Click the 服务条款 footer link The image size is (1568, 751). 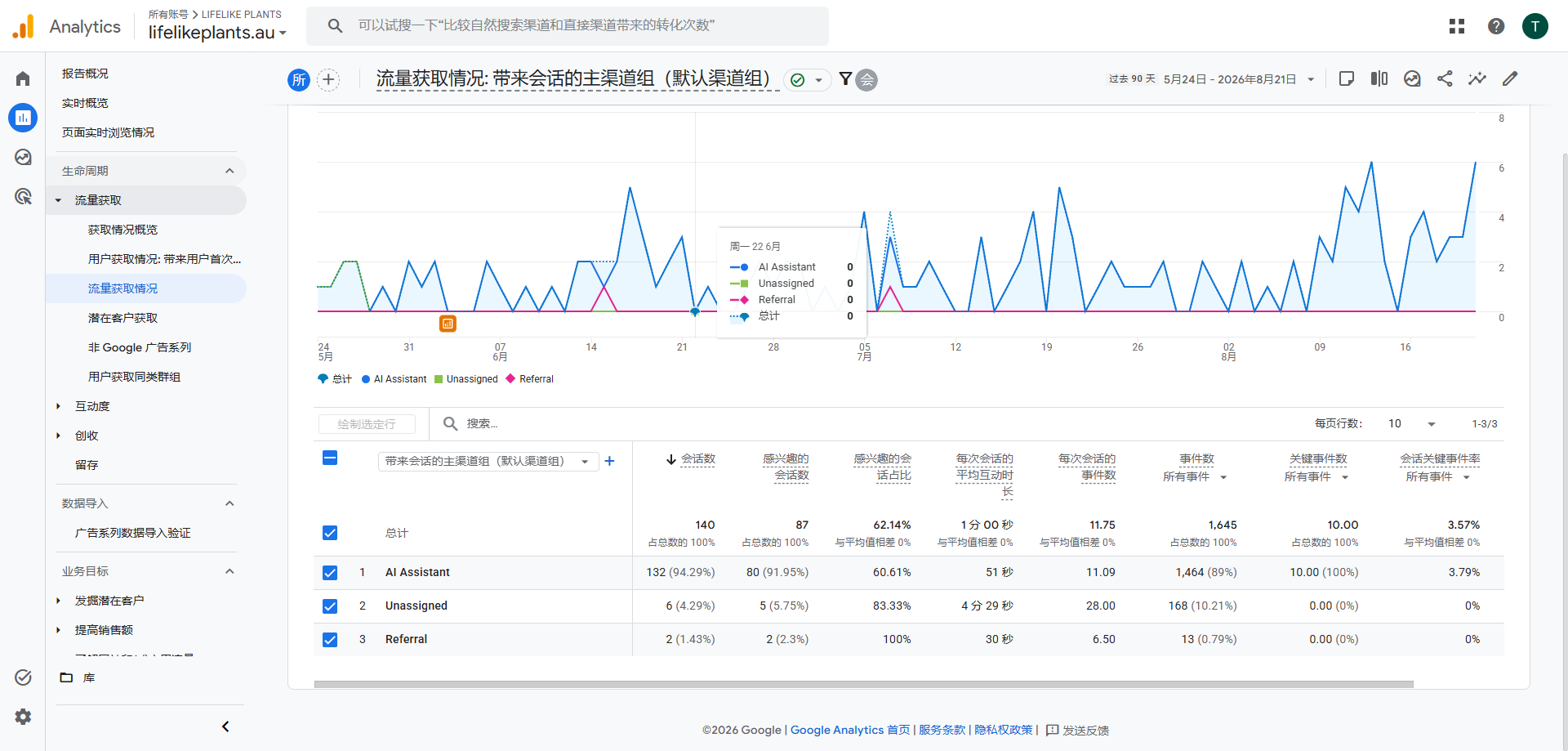942,730
